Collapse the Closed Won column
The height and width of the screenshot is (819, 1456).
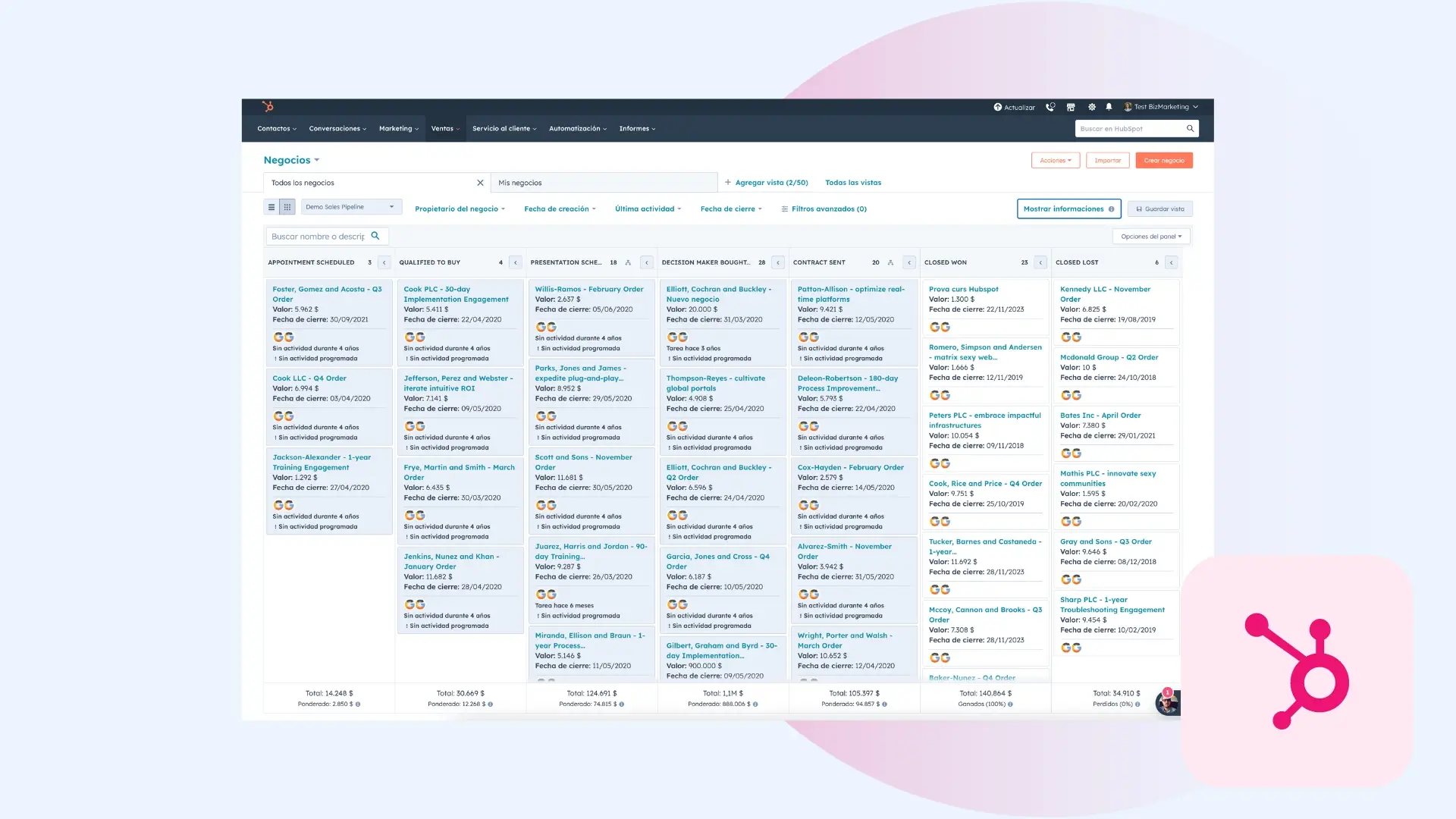pos(1040,262)
